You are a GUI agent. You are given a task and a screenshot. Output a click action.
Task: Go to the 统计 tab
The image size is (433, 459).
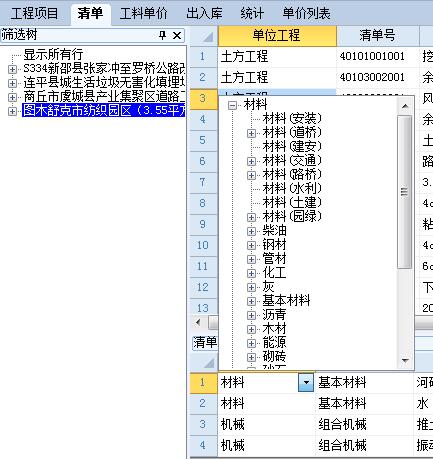click(x=252, y=13)
